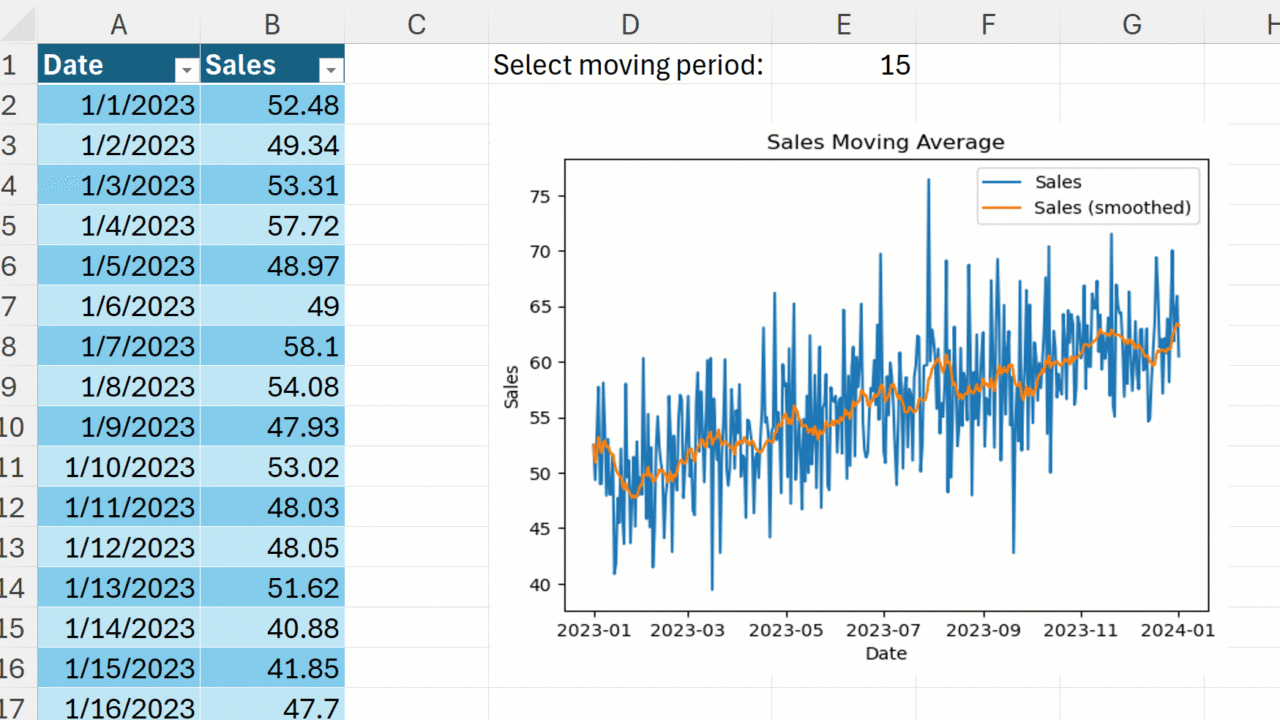1280x720 pixels.
Task: Open the Sales column filter dropdown
Action: [x=332, y=70]
